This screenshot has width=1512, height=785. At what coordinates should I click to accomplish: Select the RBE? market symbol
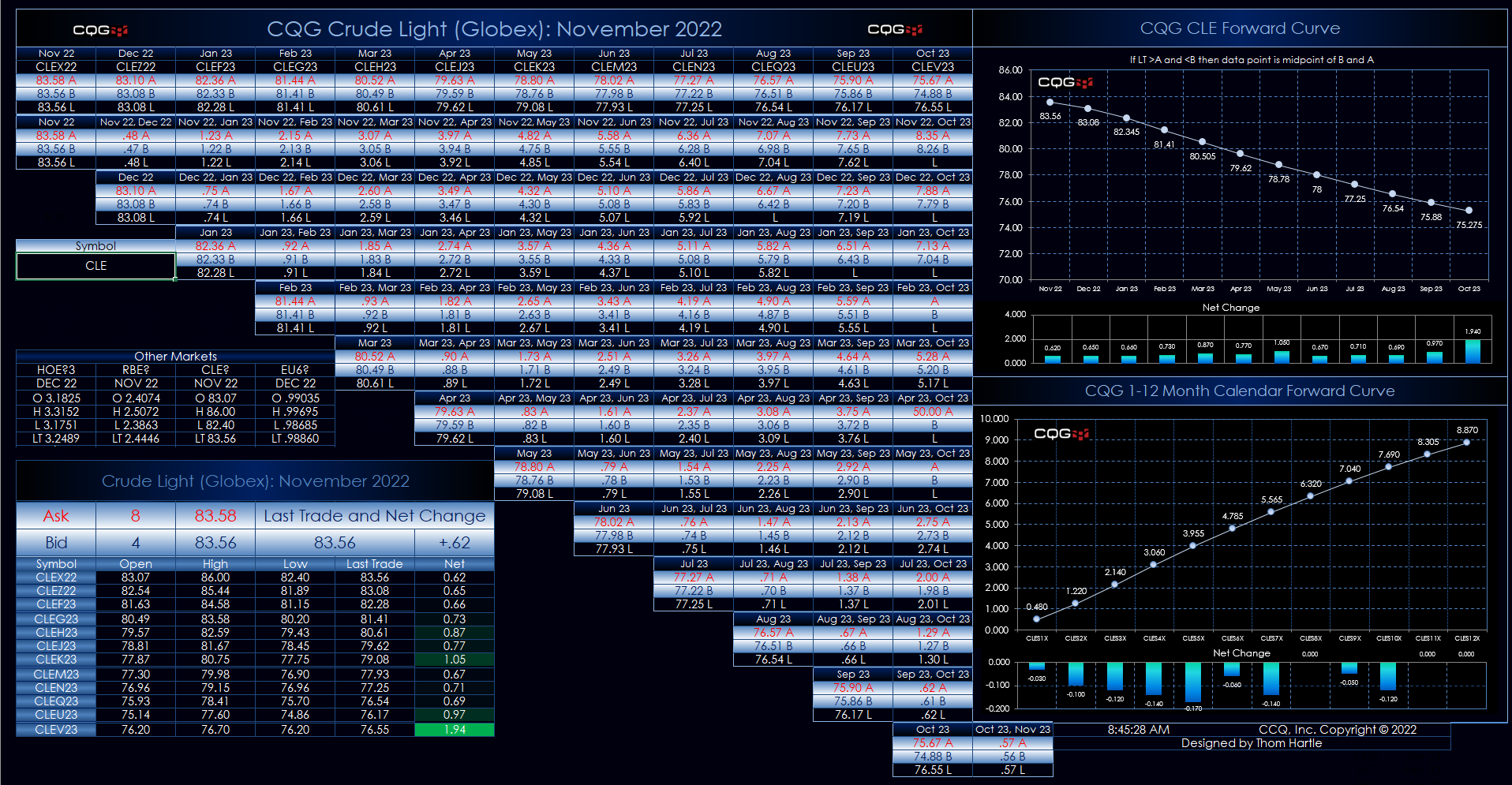pos(136,370)
